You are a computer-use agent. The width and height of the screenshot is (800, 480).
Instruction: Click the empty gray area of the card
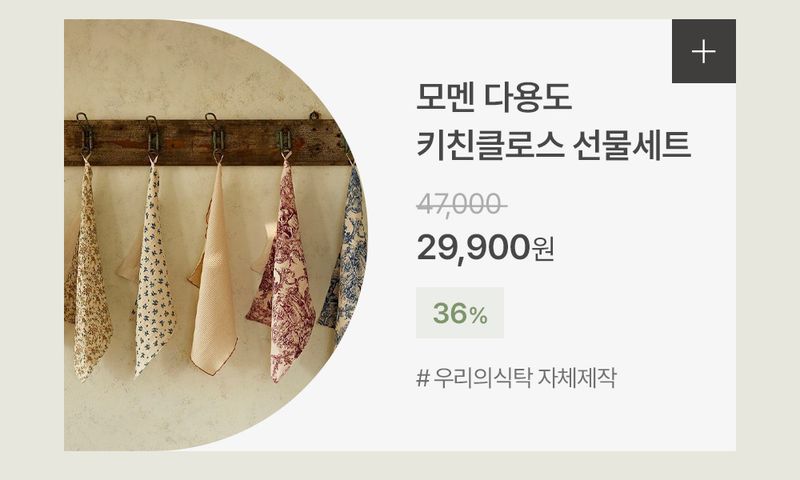point(638,306)
